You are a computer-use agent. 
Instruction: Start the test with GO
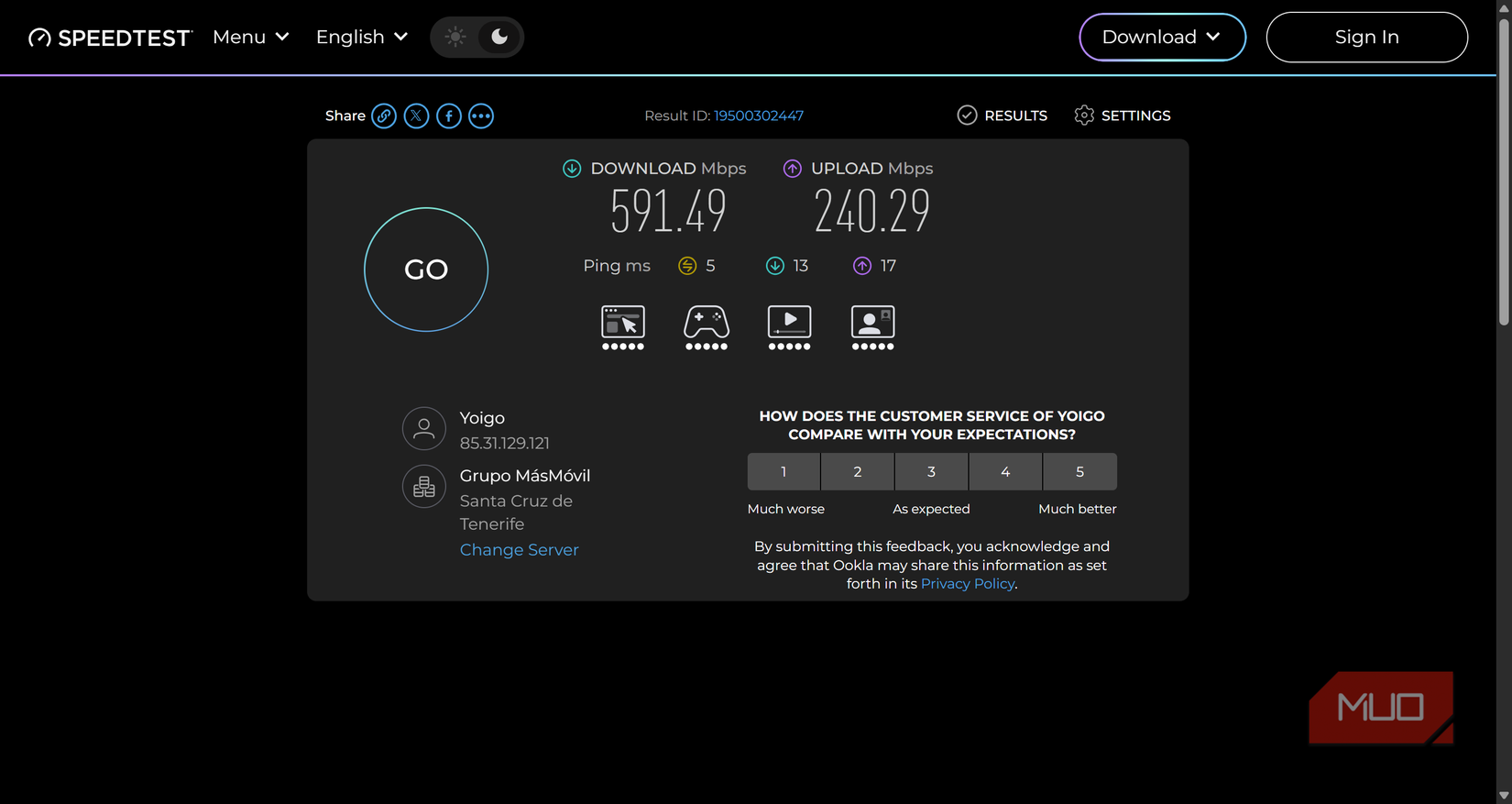(x=426, y=270)
